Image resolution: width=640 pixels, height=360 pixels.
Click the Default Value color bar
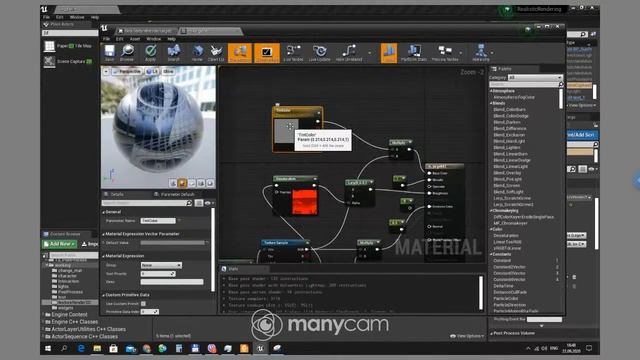coord(172,243)
